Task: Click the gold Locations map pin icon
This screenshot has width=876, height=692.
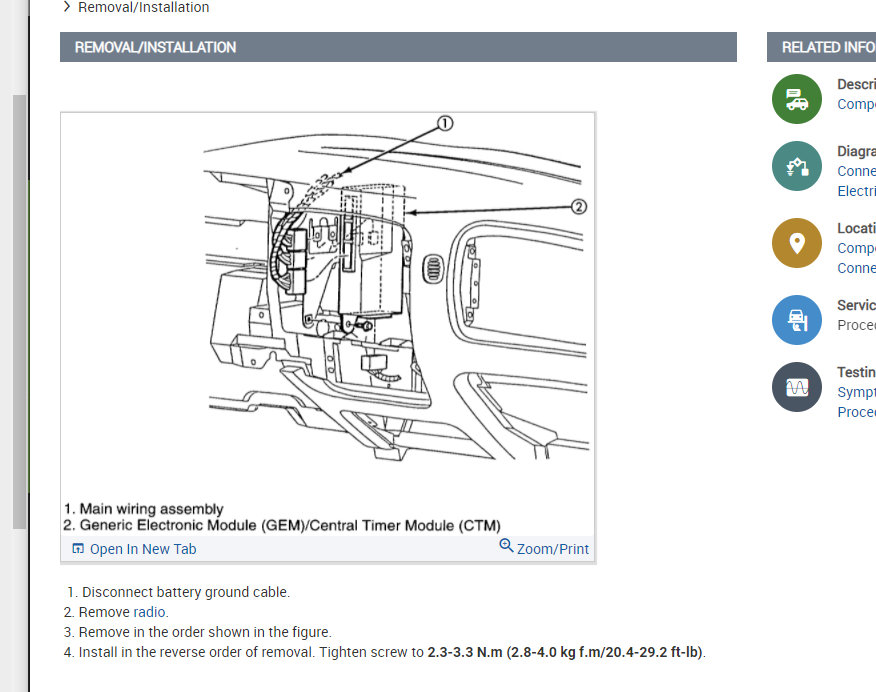Action: click(x=797, y=243)
